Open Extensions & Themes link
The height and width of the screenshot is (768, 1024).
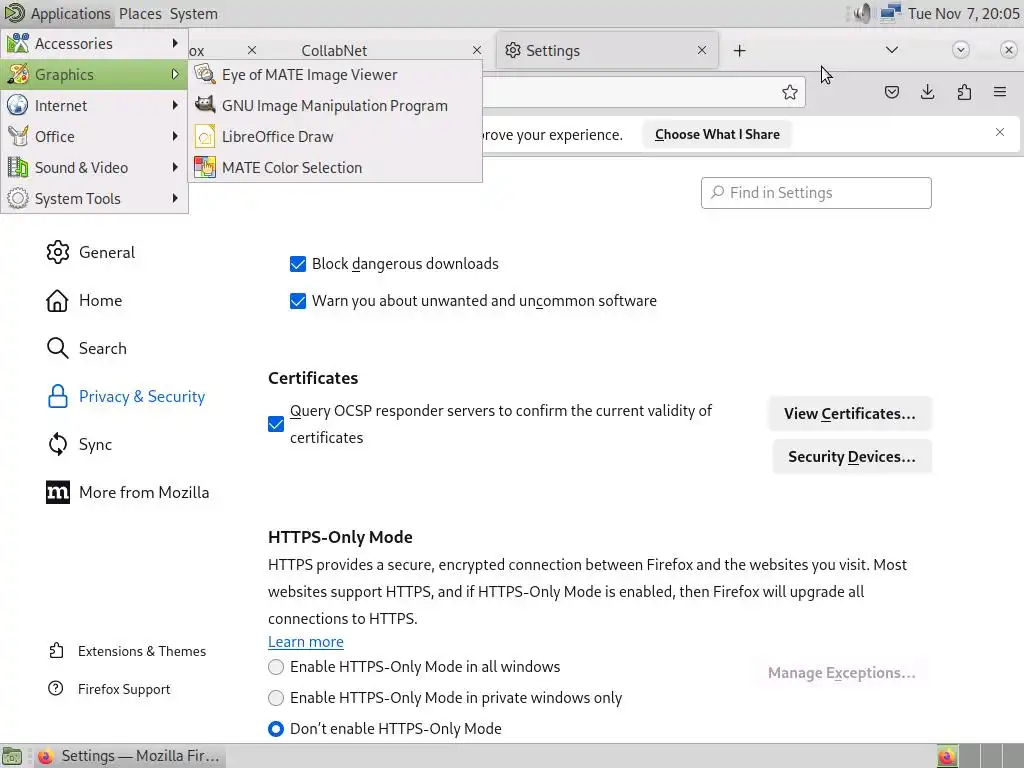pos(127,651)
